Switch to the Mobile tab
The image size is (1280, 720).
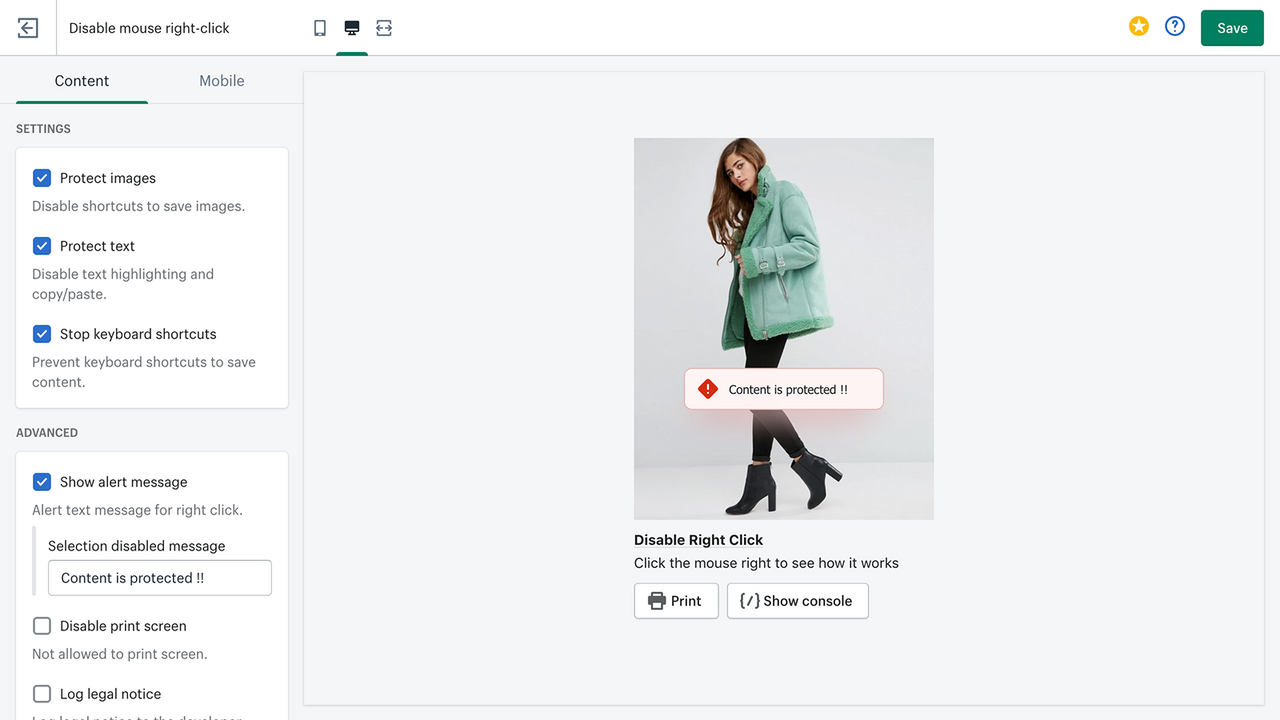tap(222, 81)
